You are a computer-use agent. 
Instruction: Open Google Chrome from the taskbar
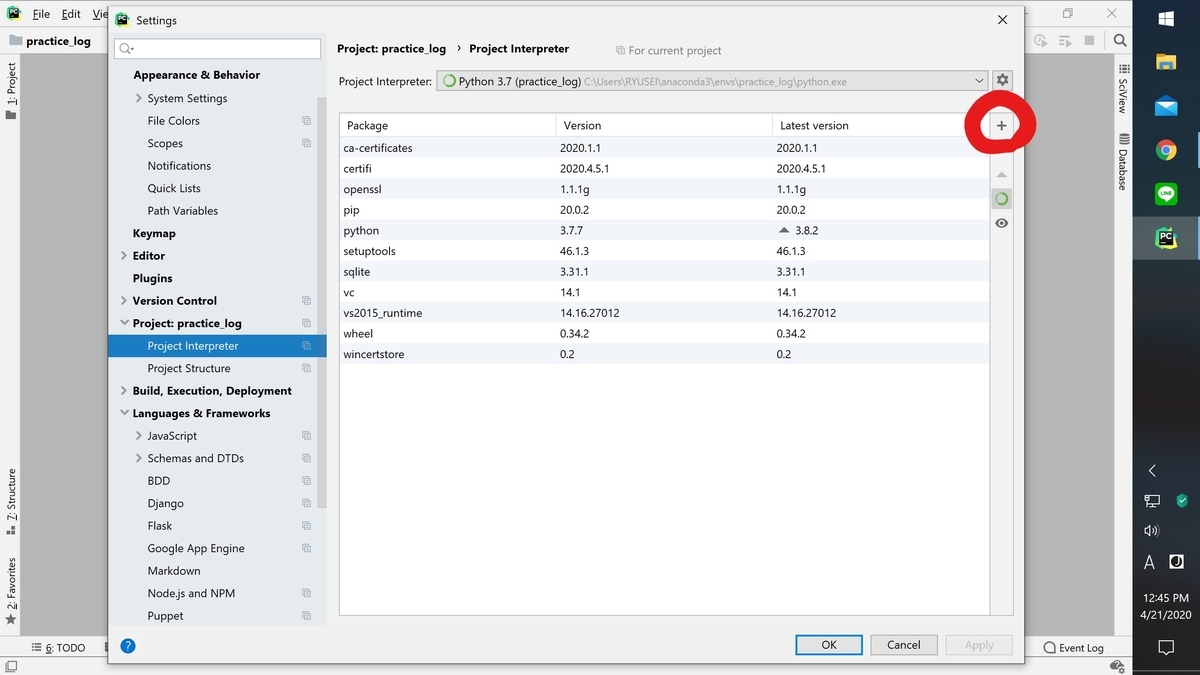(1166, 150)
